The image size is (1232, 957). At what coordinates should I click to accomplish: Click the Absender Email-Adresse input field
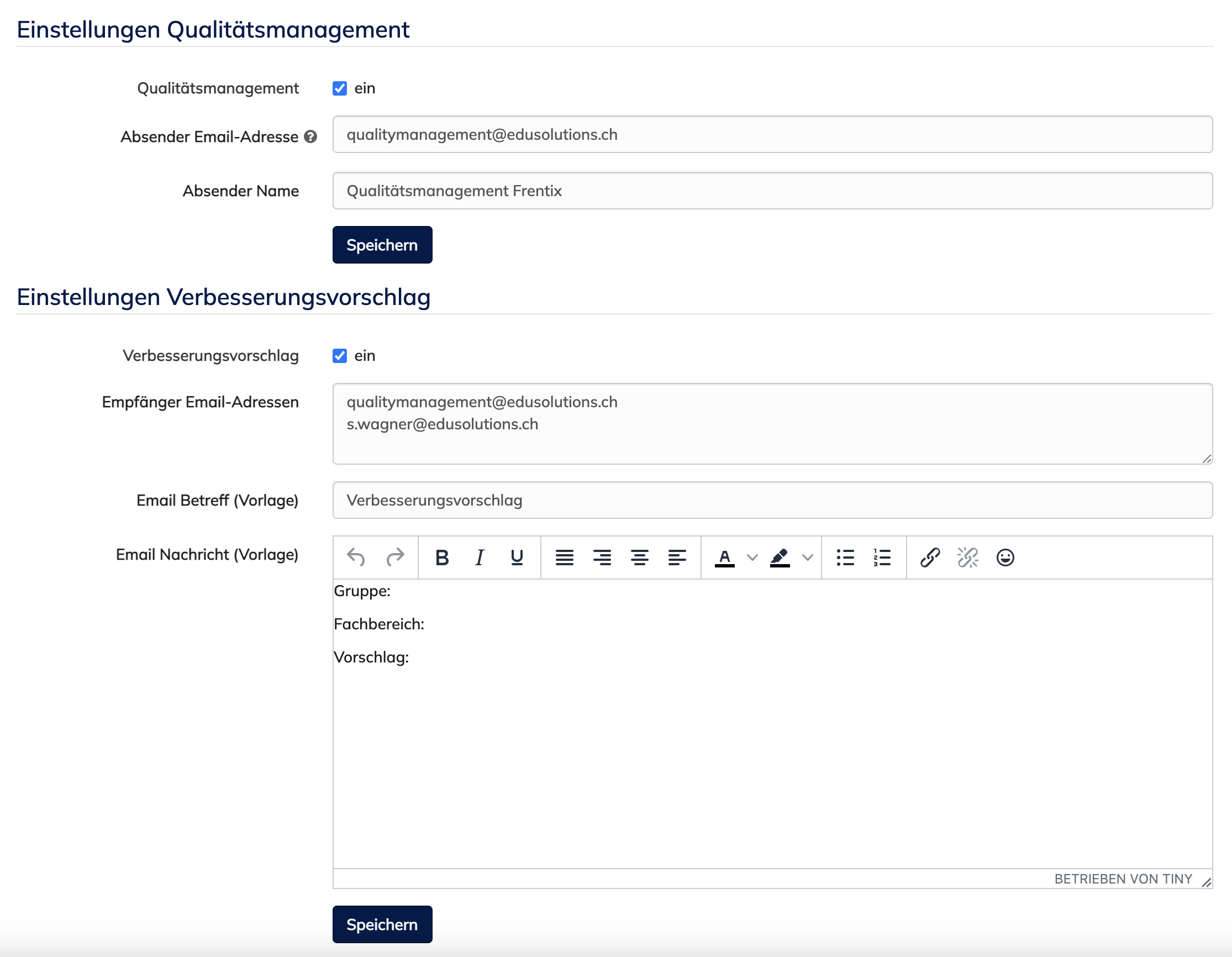pyautogui.click(x=772, y=134)
